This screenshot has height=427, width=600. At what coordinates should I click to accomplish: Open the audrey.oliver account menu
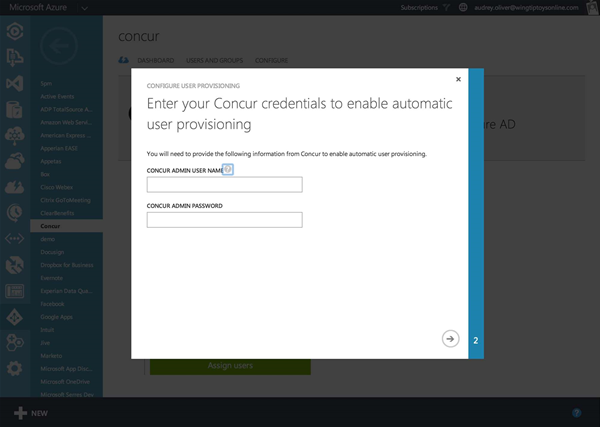pos(526,8)
